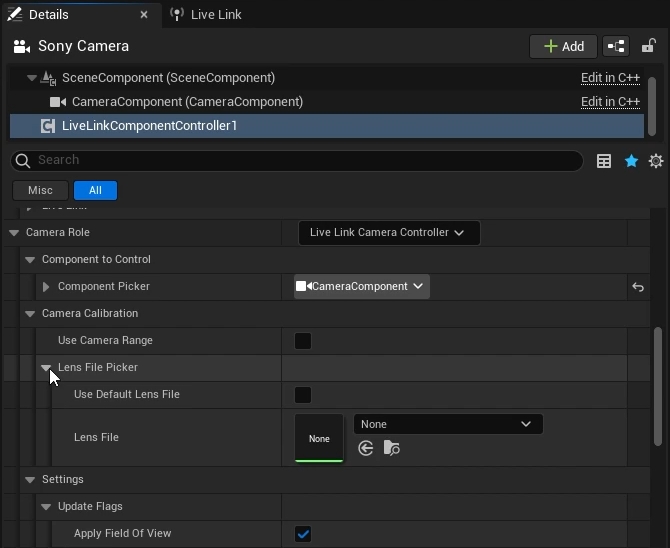Enable Use Camera Range checkbox
Screen dimensions: 670x548
303,341
